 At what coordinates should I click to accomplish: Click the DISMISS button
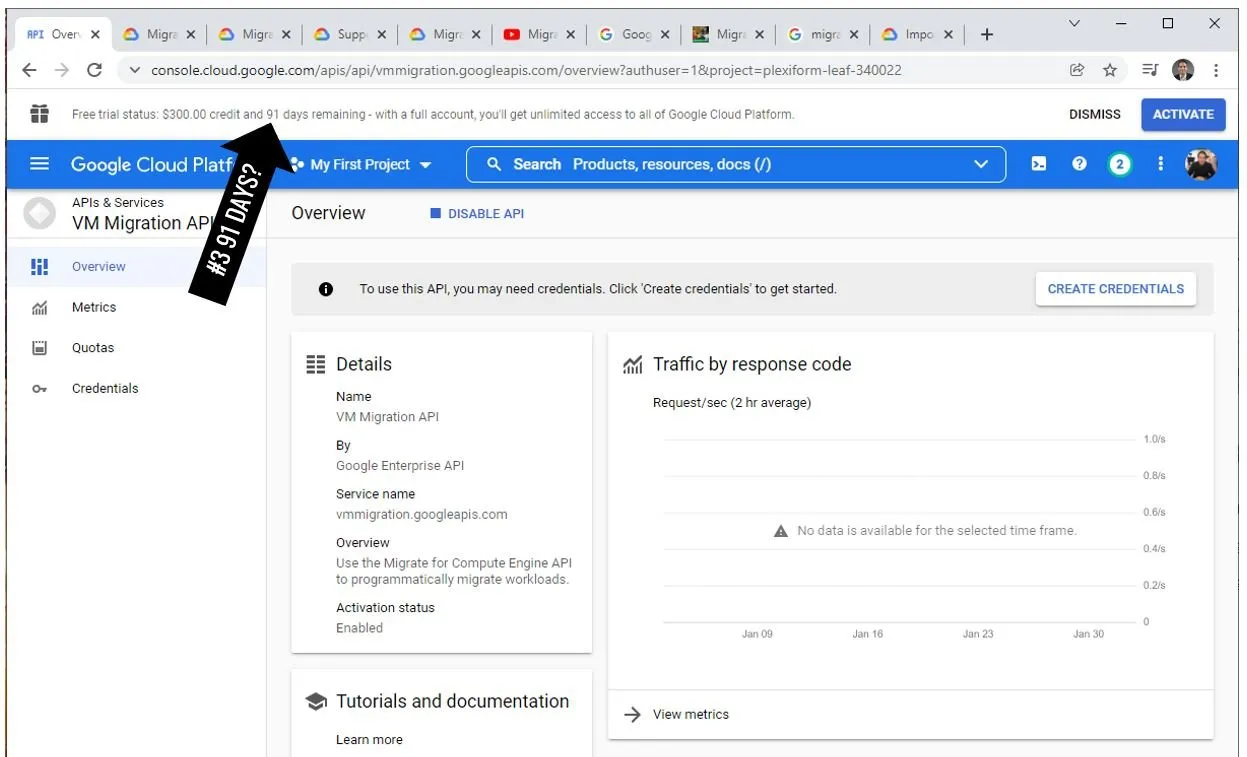click(x=1095, y=114)
